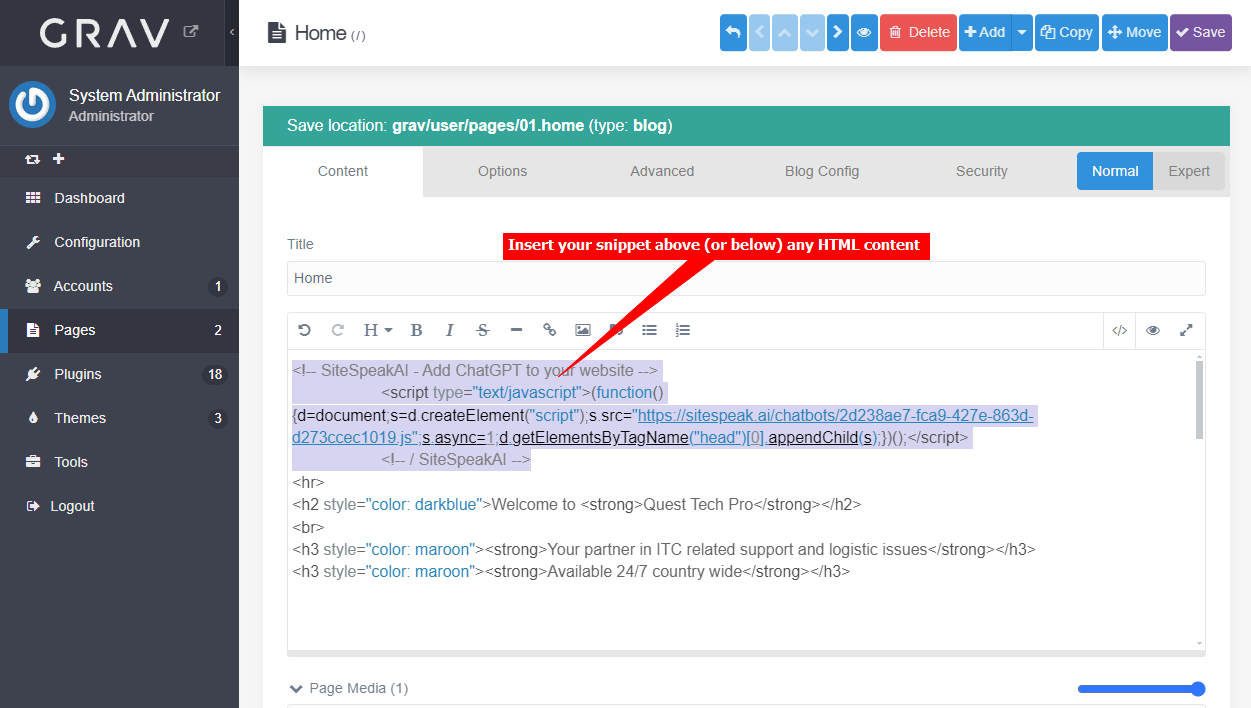Viewport: 1251px width, 708px height.
Task: Open Tools in the sidebar
Action: [119, 462]
